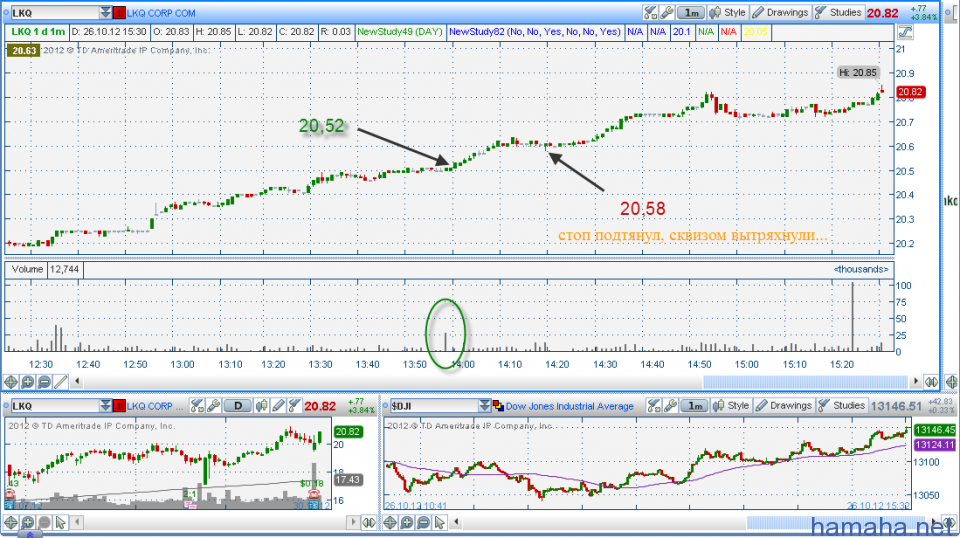Click green 13146.45 price label on $DJI chart

934,430
